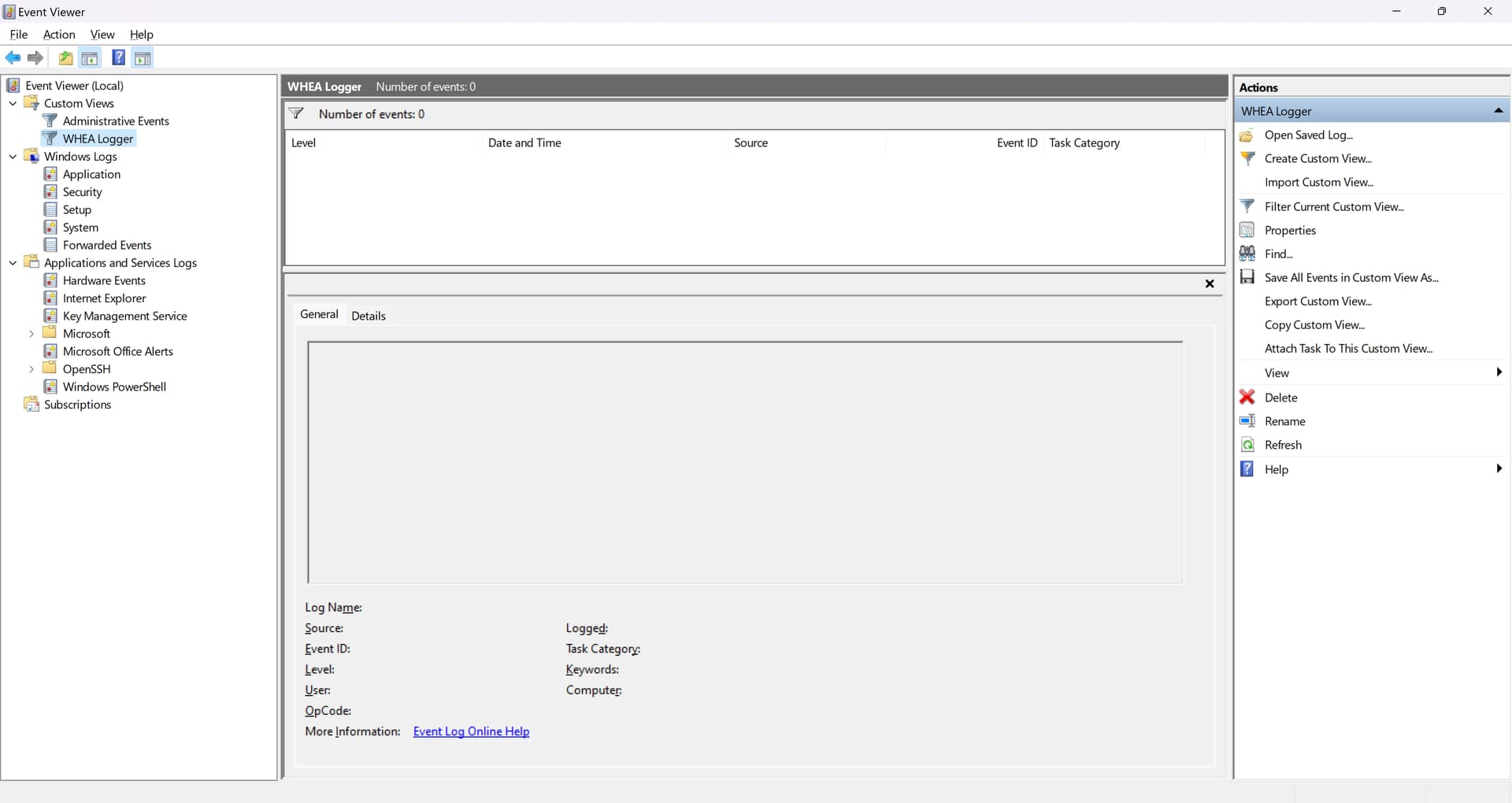The width and height of the screenshot is (1512, 803).
Task: Expand the OpenSSH folder node
Action: coord(31,369)
